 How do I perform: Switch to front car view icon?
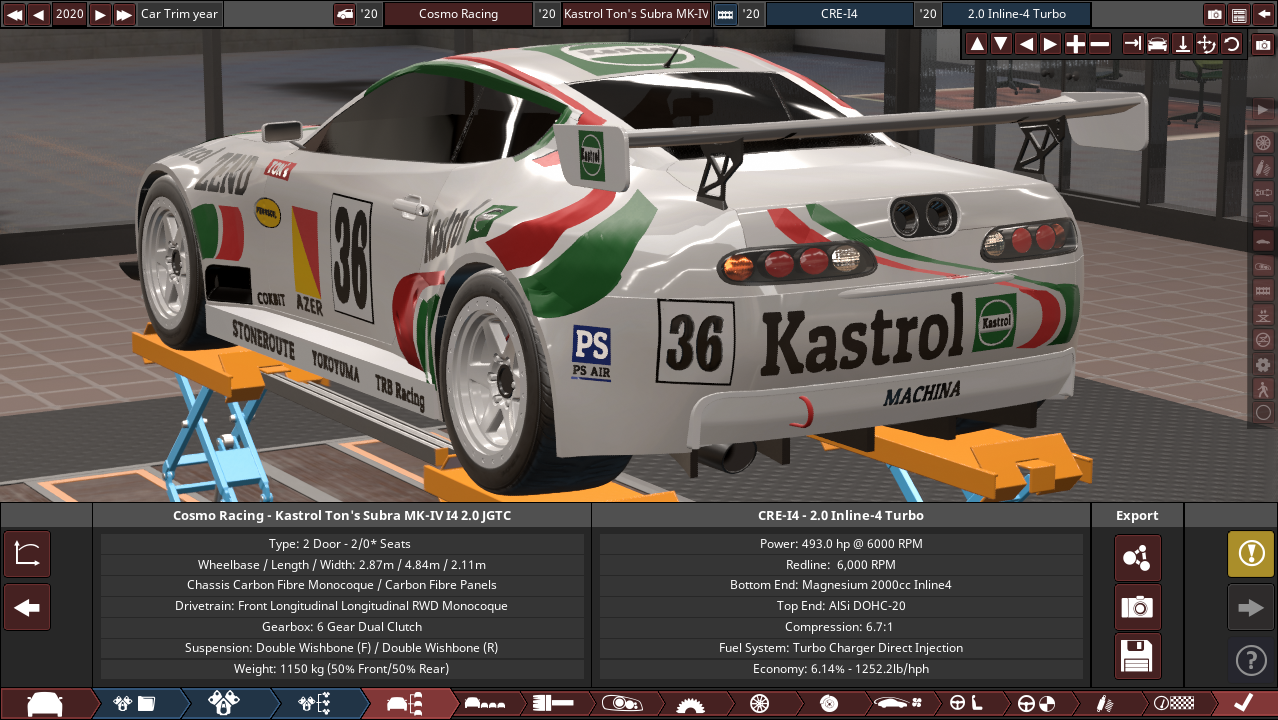click(1157, 44)
